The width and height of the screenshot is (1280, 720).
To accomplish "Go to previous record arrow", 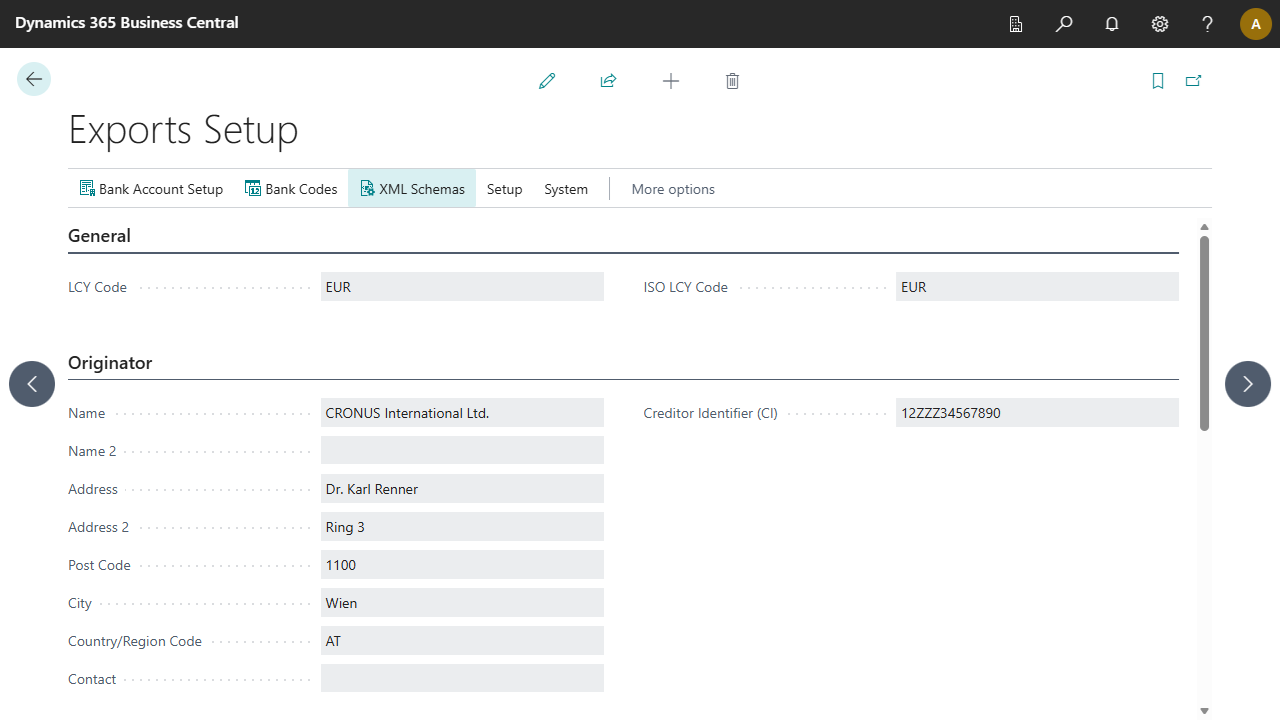I will point(32,384).
